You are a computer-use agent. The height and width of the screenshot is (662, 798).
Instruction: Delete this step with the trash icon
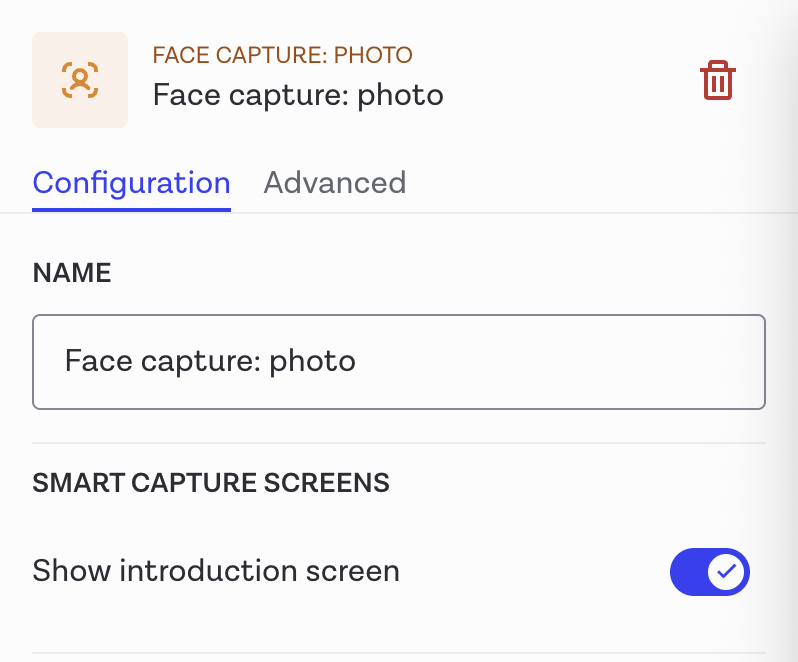717,80
